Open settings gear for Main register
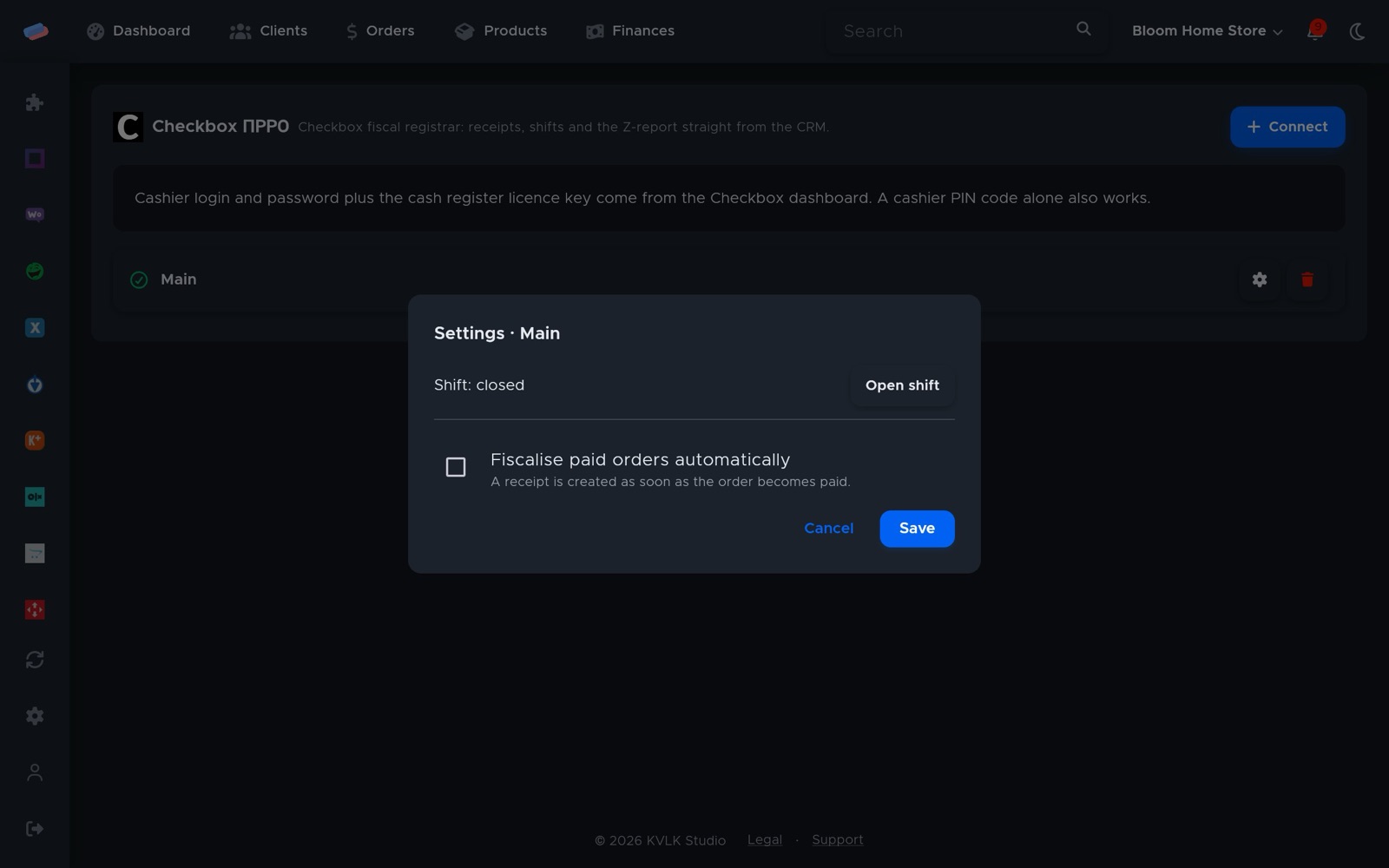Image resolution: width=1389 pixels, height=868 pixels. tap(1260, 279)
